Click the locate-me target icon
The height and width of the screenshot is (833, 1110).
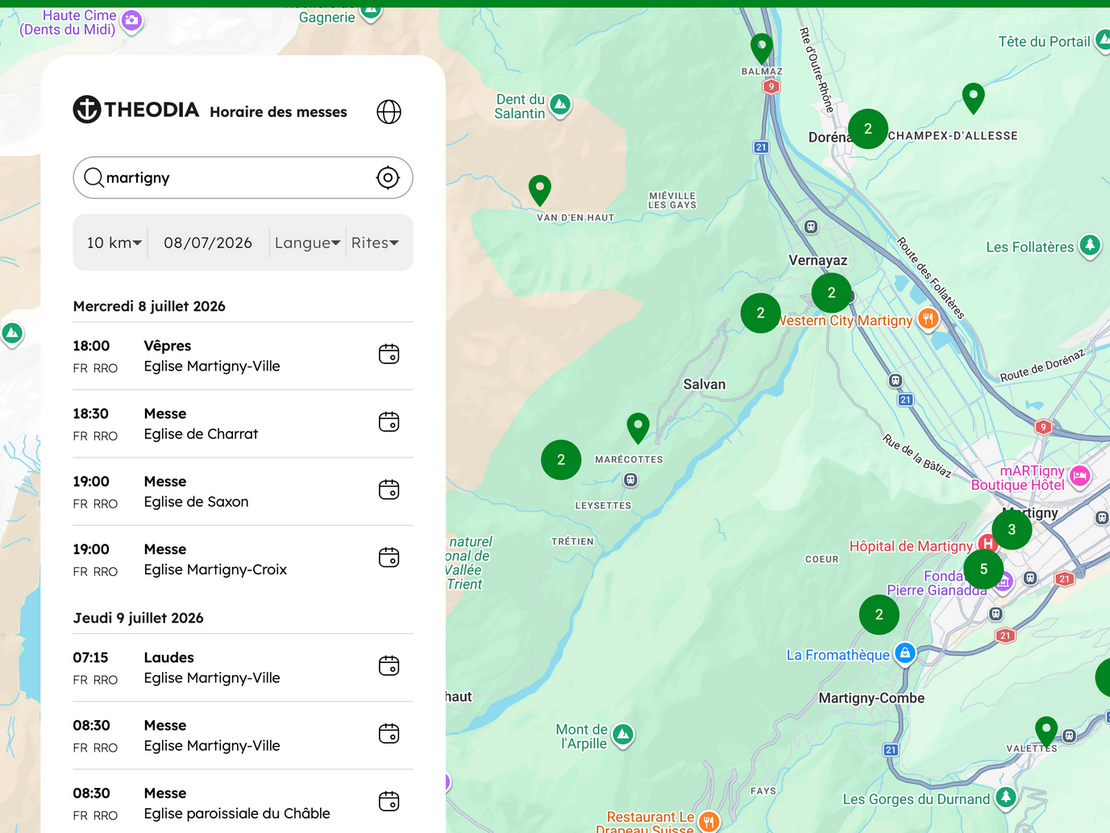(x=388, y=178)
